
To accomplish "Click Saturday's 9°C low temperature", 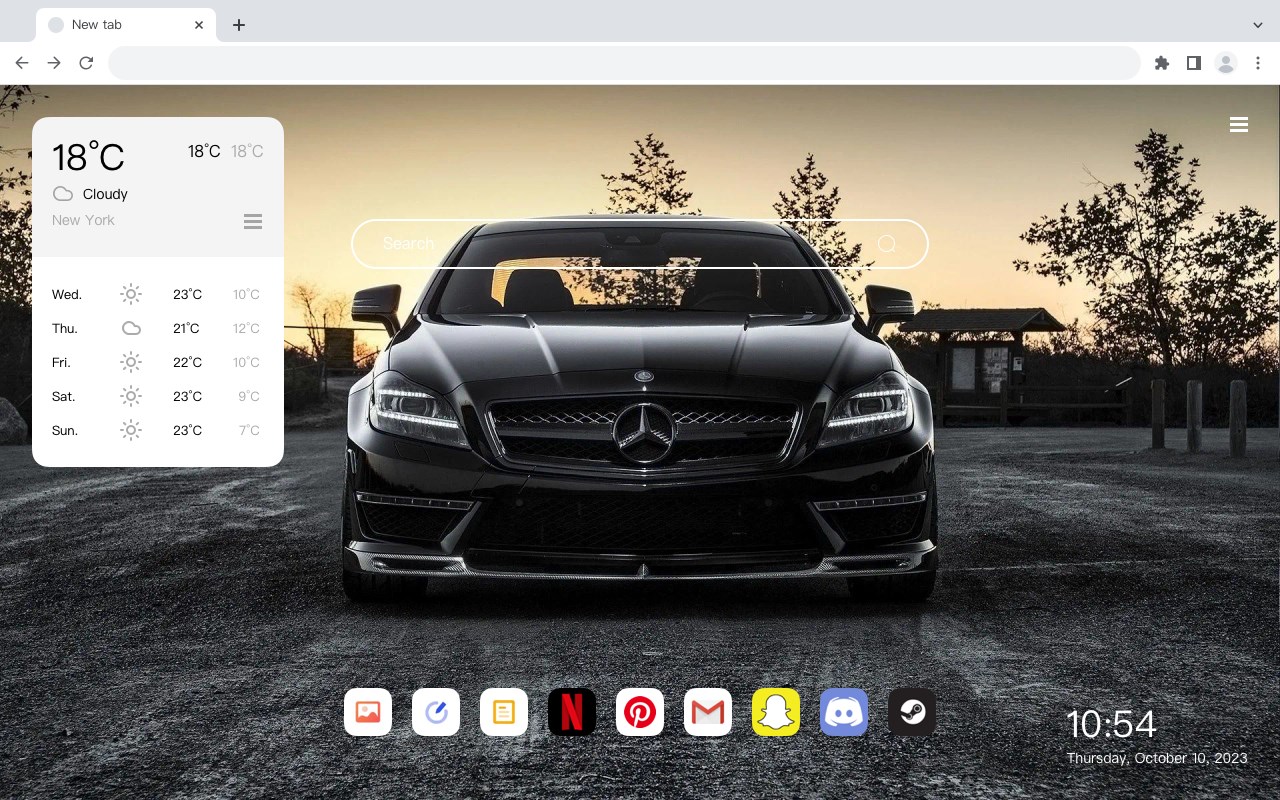I will 249,396.
